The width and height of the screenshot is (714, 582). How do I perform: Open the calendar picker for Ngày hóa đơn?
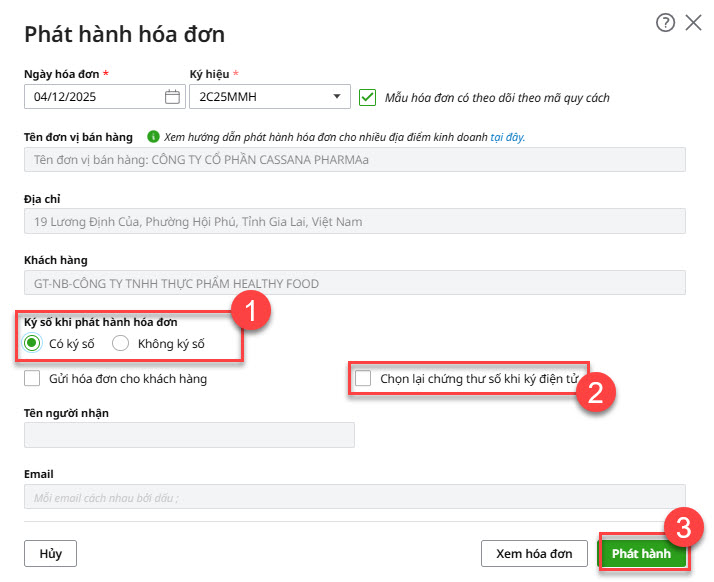pyautogui.click(x=172, y=97)
